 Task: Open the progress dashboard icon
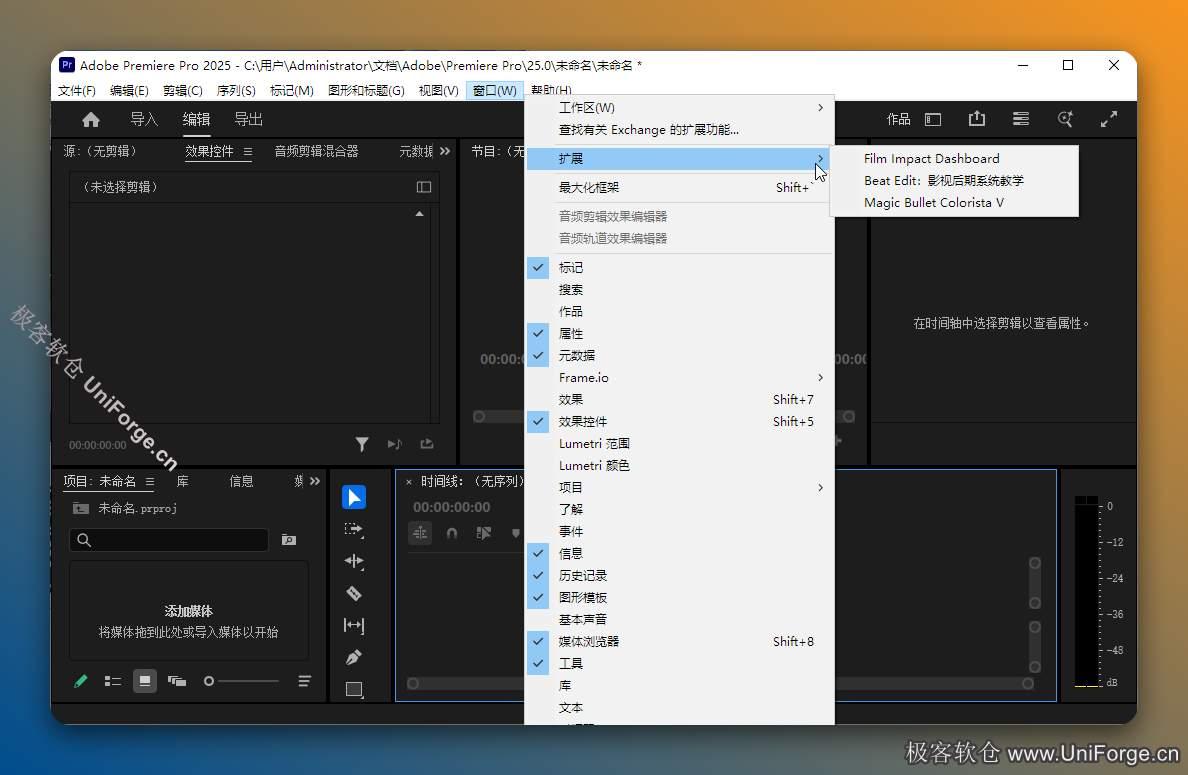point(1021,119)
